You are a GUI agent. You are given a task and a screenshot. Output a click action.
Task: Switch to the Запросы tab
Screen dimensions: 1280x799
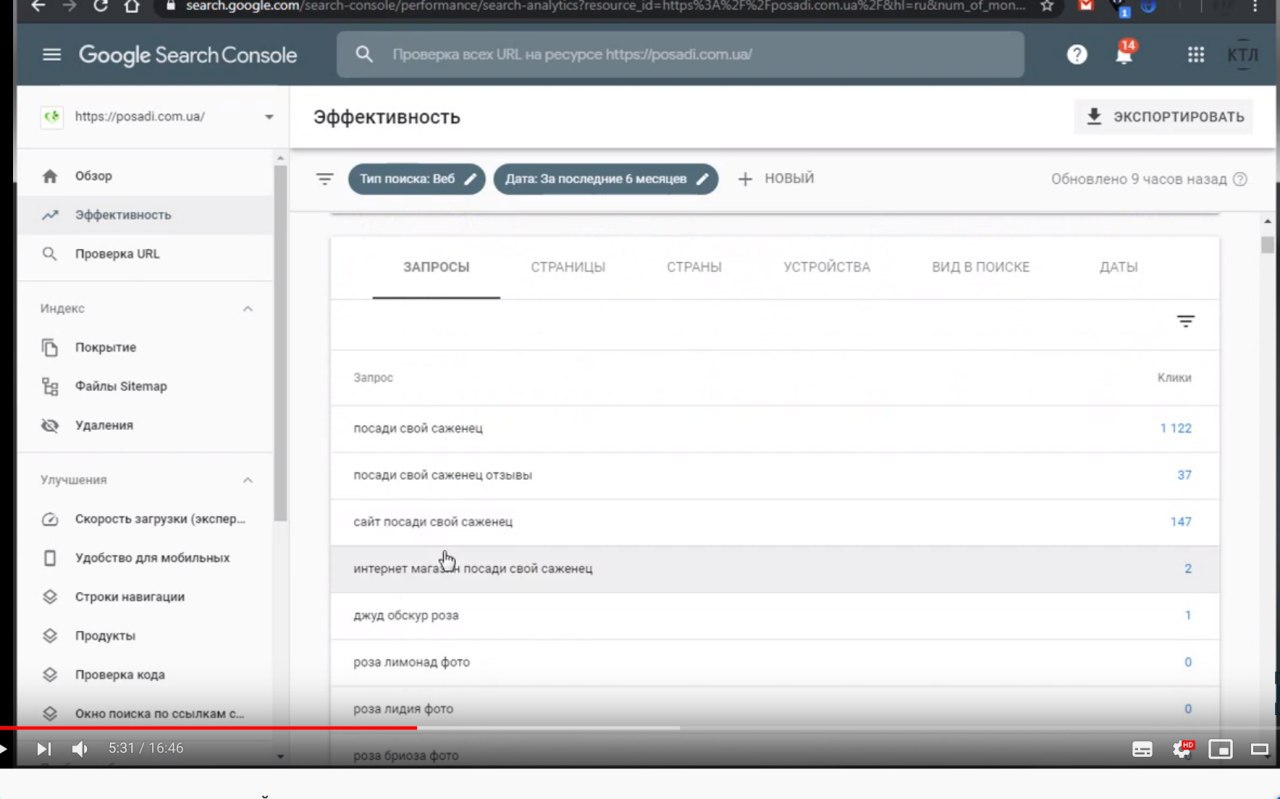(x=436, y=267)
